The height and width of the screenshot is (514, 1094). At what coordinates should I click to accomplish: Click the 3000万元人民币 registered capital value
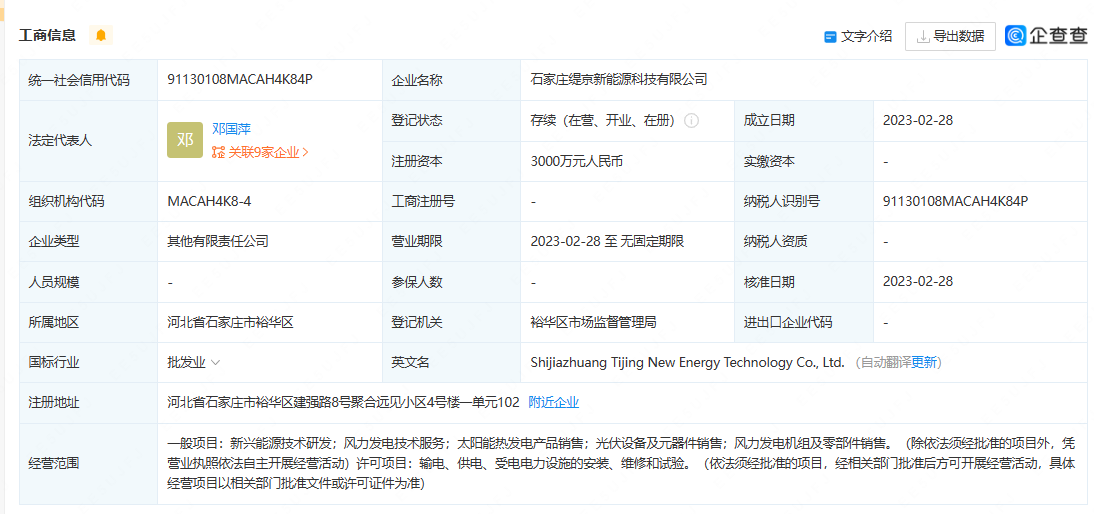tap(578, 161)
